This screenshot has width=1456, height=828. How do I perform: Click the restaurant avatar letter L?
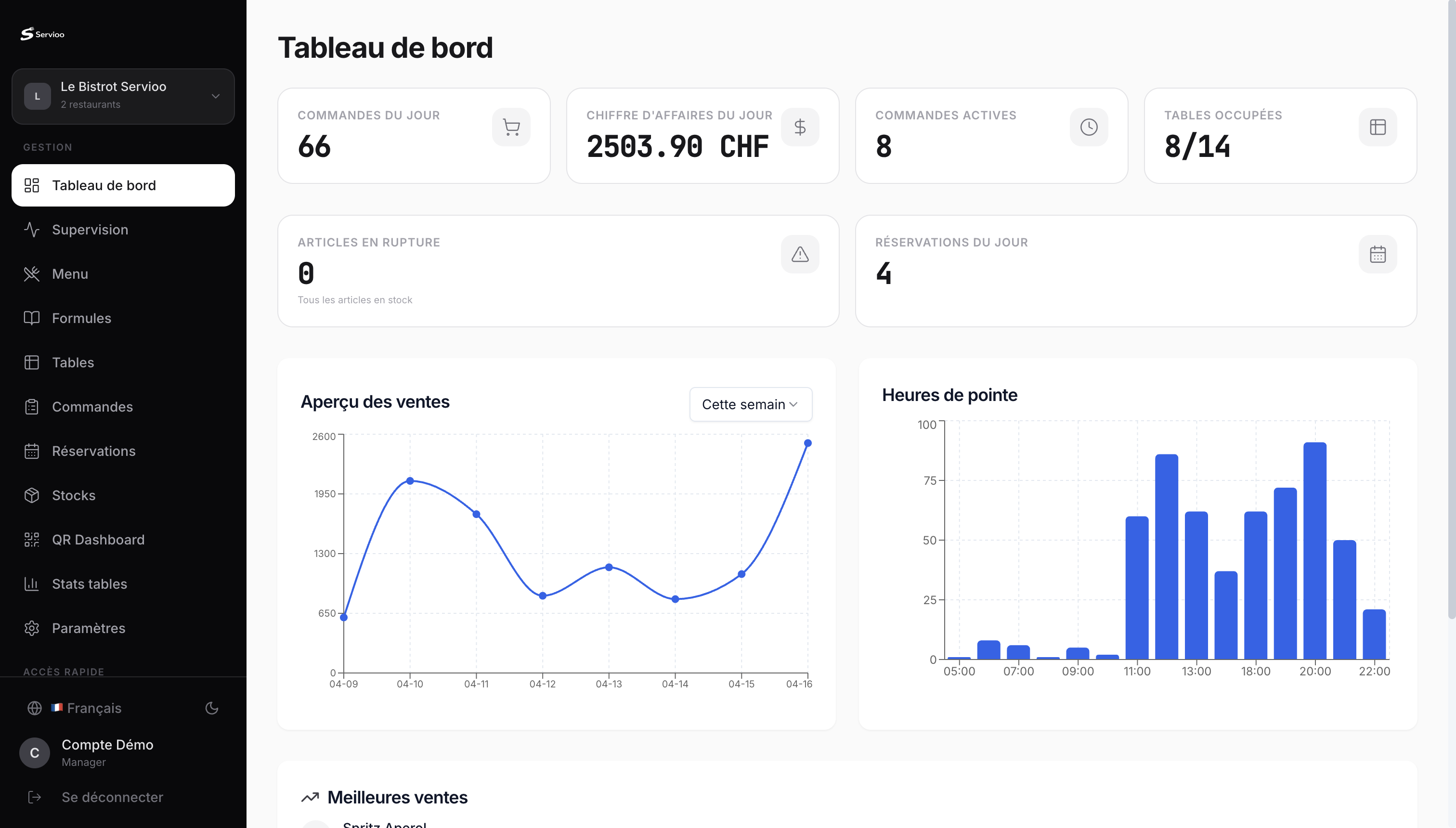pos(37,96)
